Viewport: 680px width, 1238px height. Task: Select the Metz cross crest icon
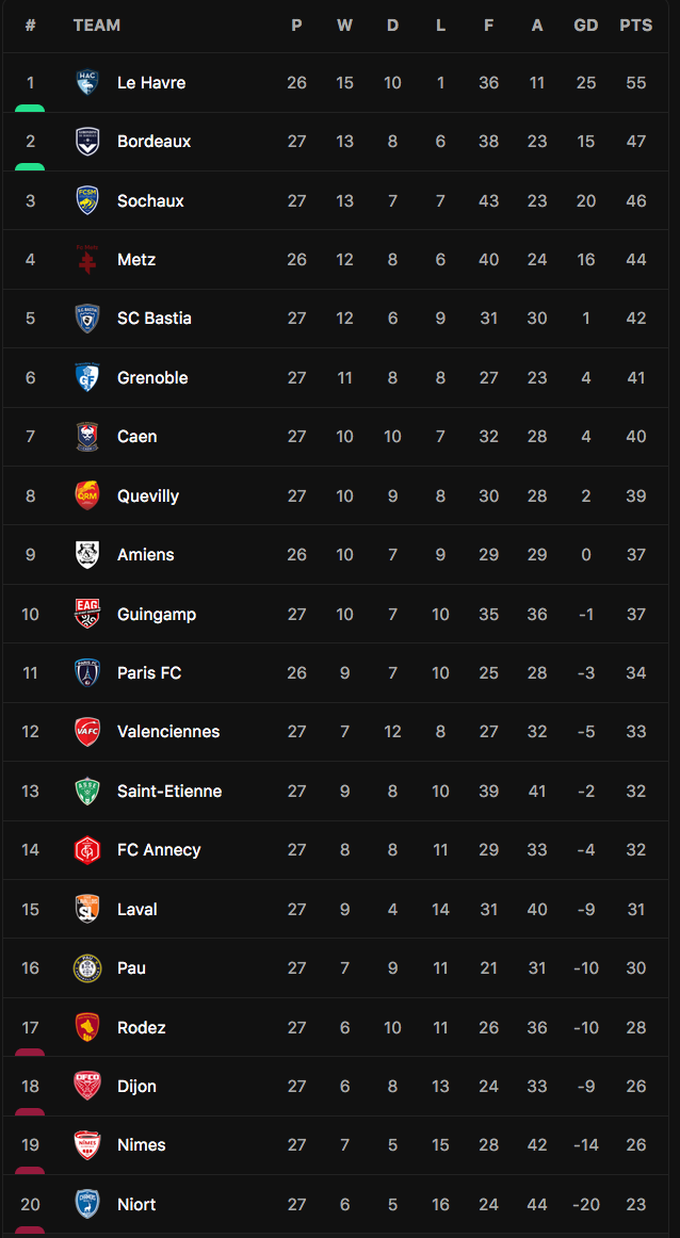(87, 260)
